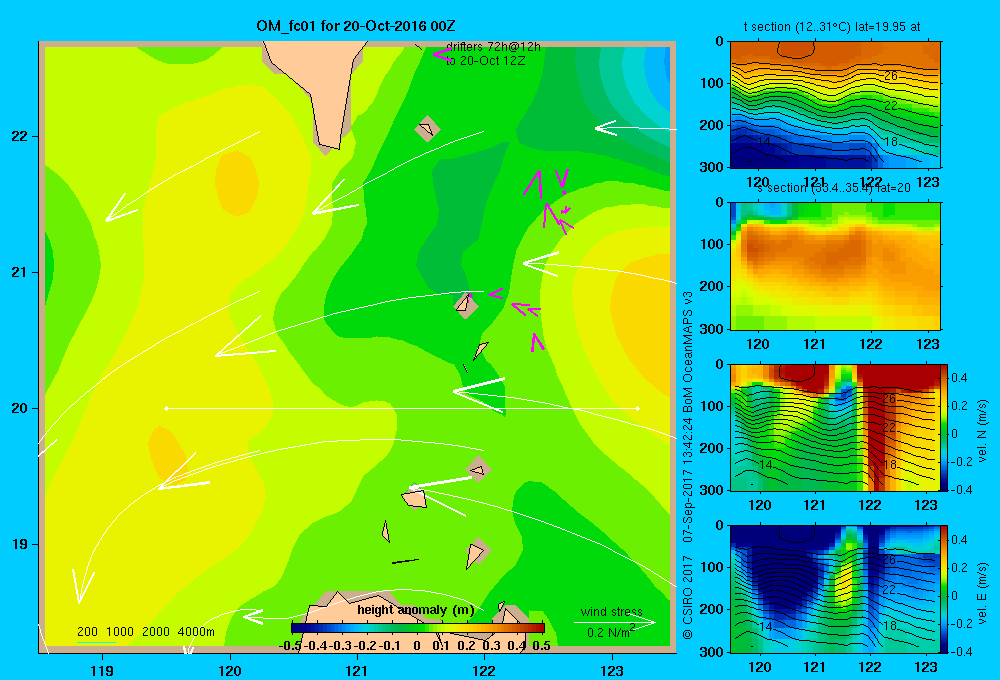Image resolution: width=1000 pixels, height=680 pixels.
Task: Click the 'vel. N (m/s)' axis label
Action: click(x=982, y=431)
